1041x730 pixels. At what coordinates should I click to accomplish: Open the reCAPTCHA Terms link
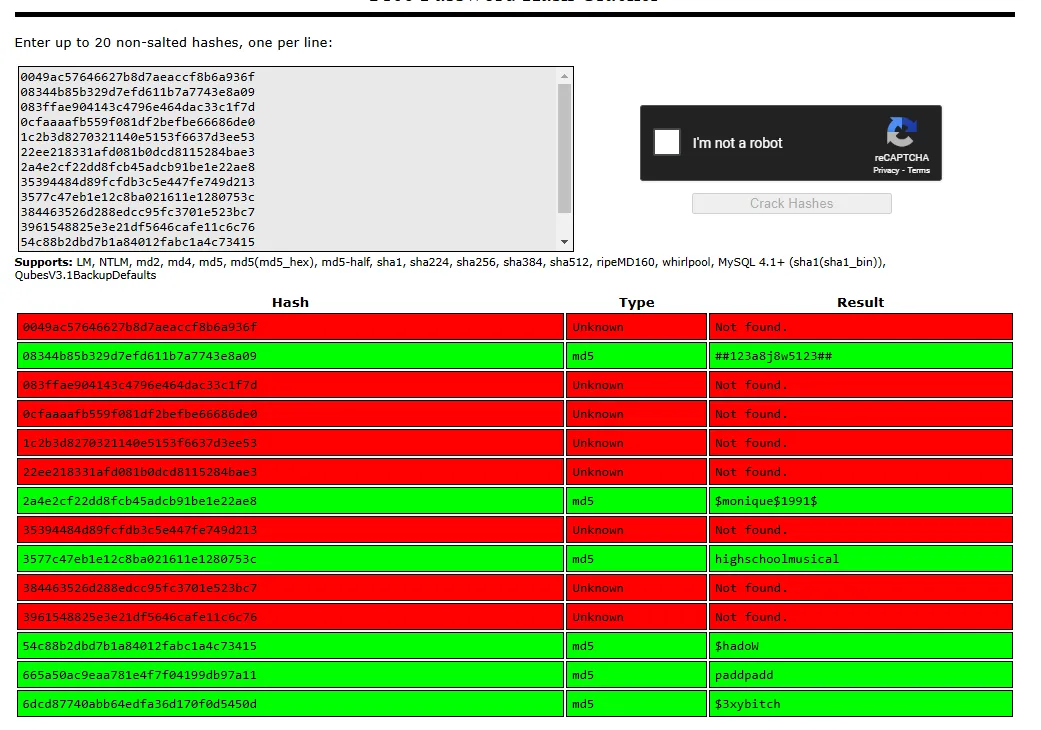[x=919, y=171]
